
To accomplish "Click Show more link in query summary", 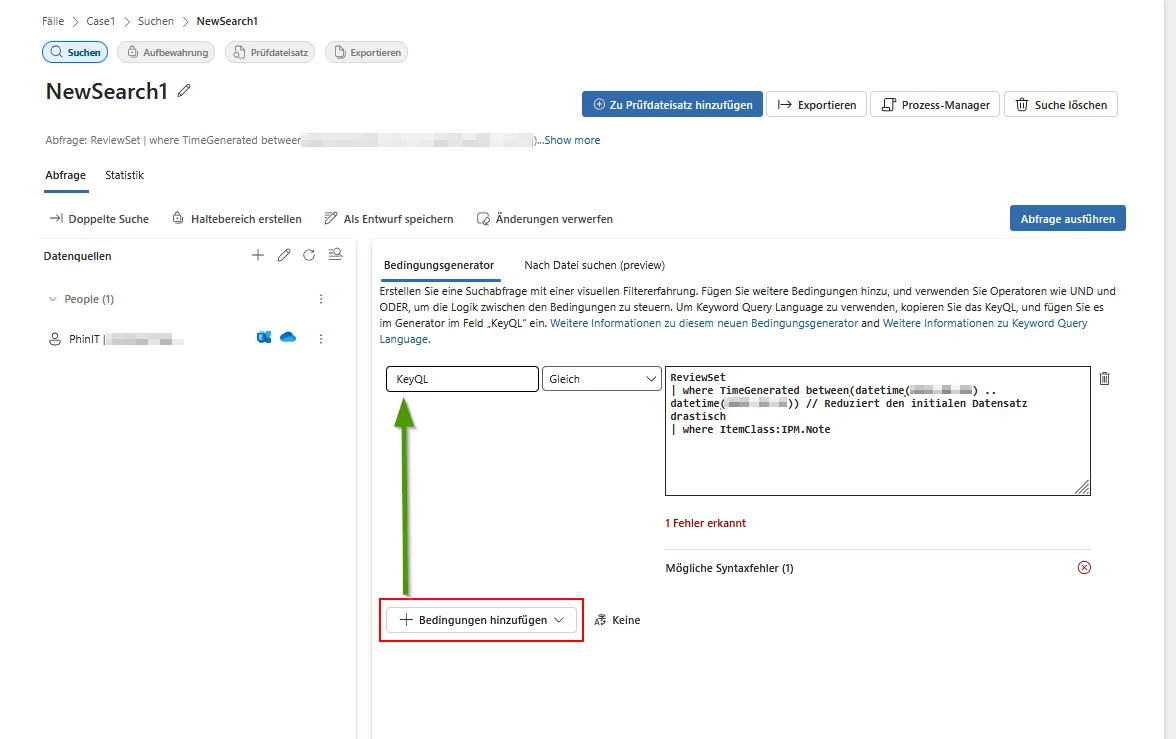I will [572, 141].
